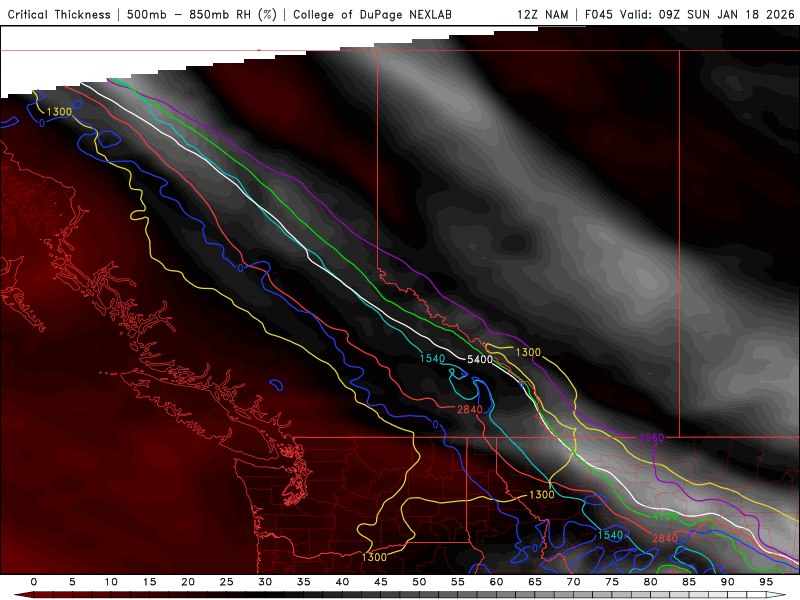Click the yellow 1300 label near the top-left map corner
This screenshot has width=800, height=600.
click(x=59, y=112)
